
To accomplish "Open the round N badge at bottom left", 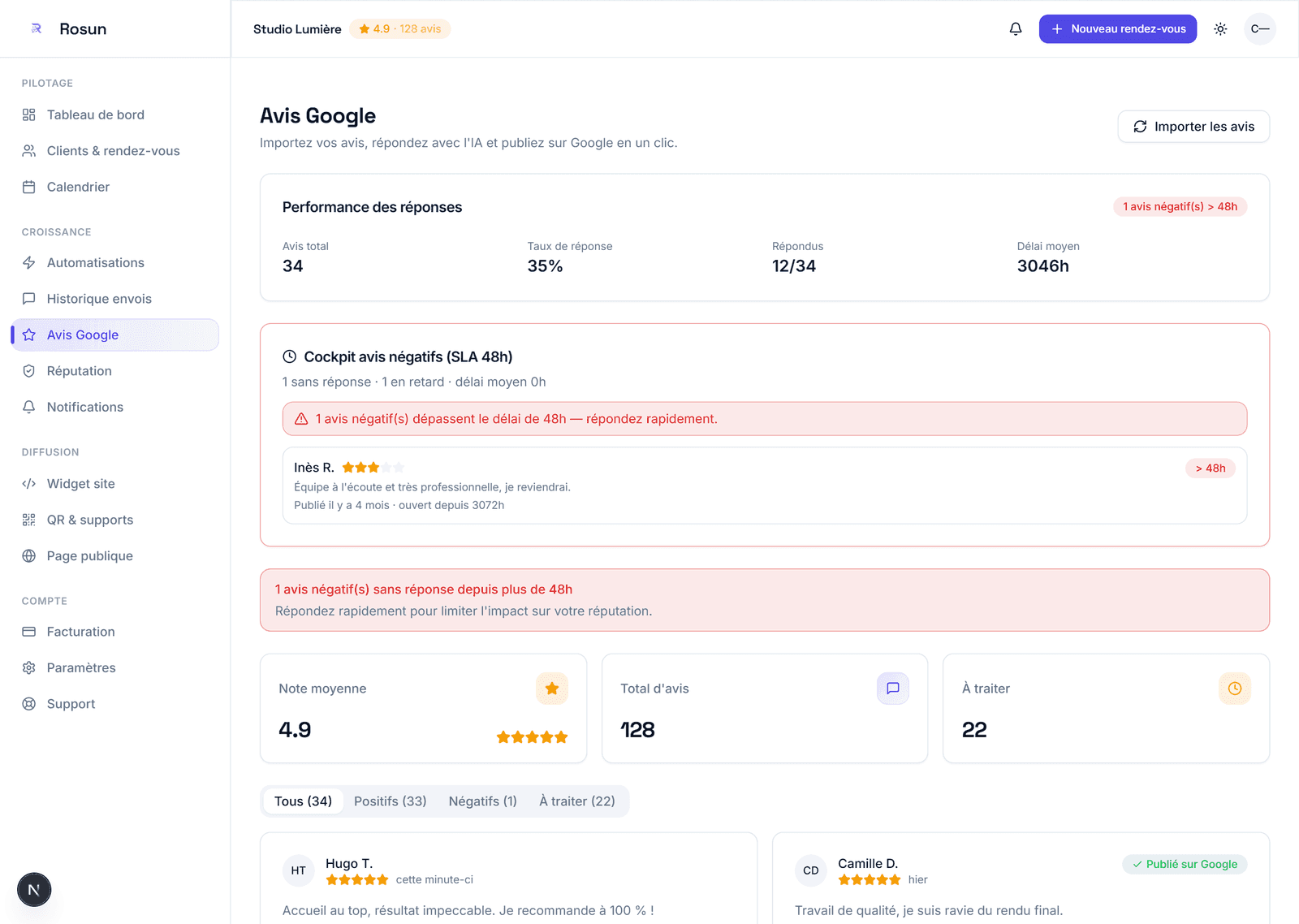I will (x=34, y=890).
